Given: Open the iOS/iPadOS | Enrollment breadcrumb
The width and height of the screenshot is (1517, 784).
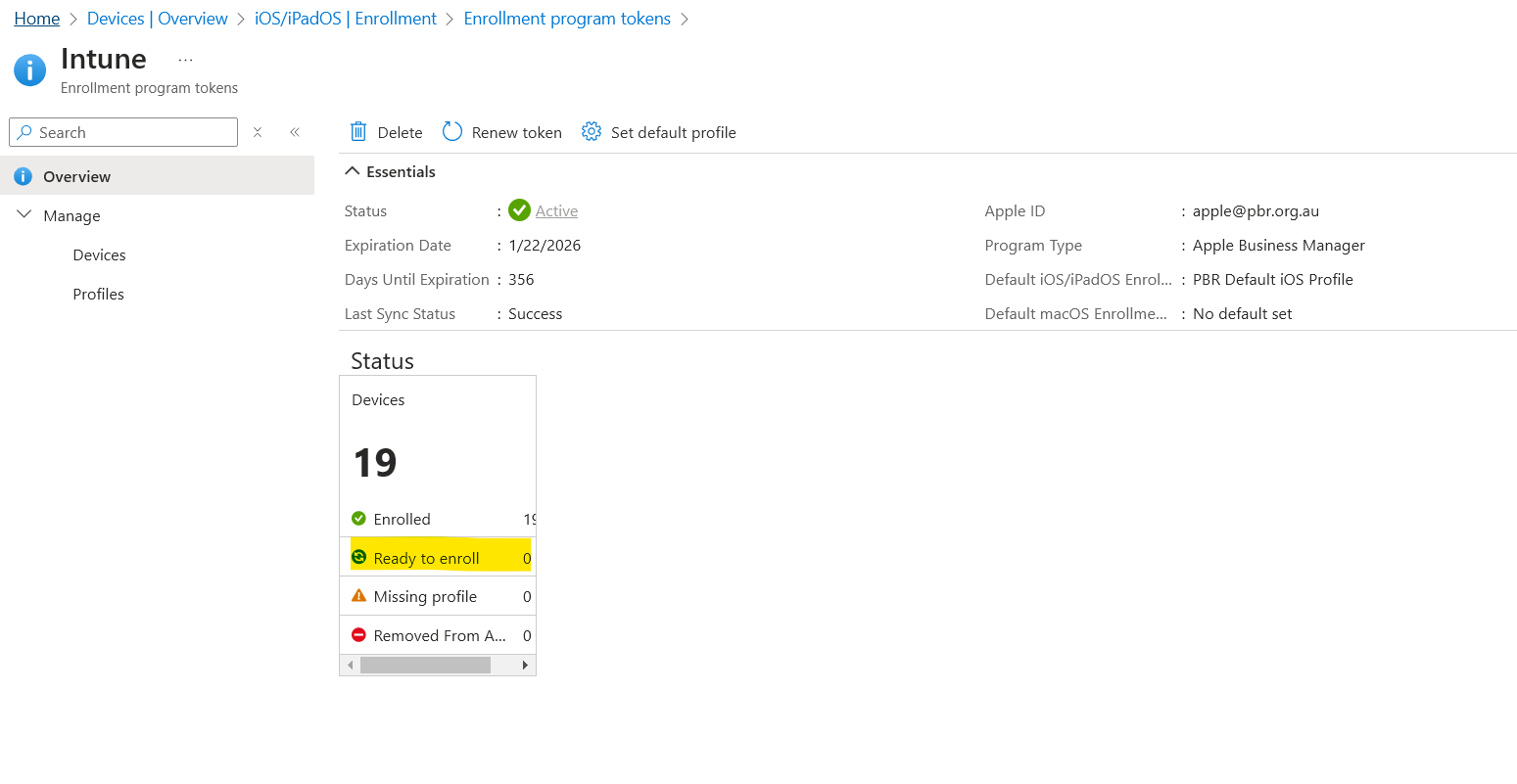Looking at the screenshot, I should point(346,19).
